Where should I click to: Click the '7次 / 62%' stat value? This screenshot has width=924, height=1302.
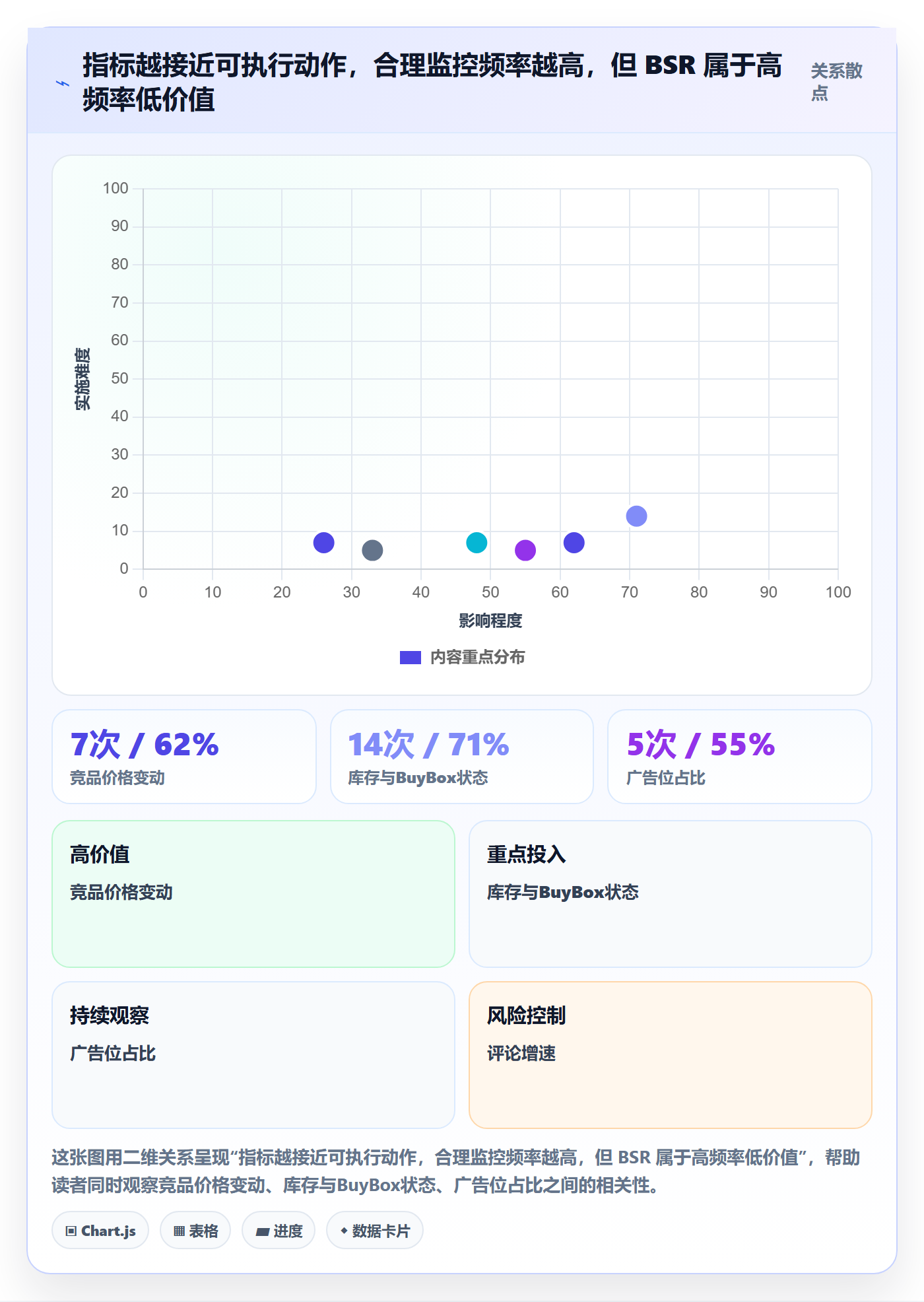coord(145,745)
